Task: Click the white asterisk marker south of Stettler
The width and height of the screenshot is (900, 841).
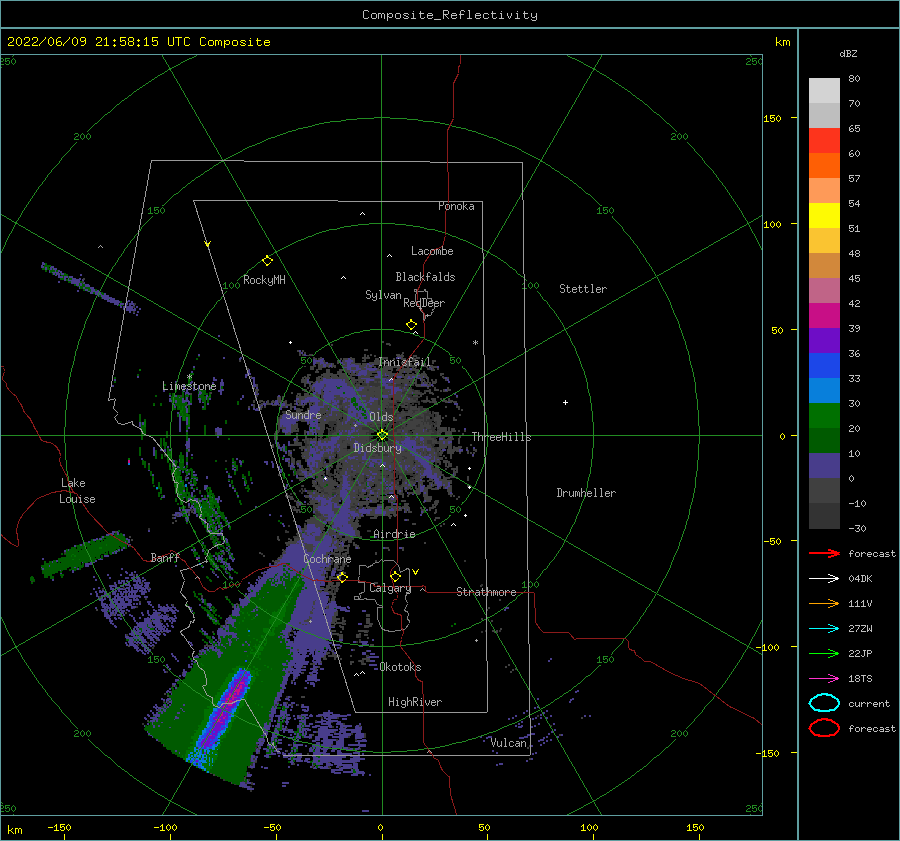Action: point(475,343)
